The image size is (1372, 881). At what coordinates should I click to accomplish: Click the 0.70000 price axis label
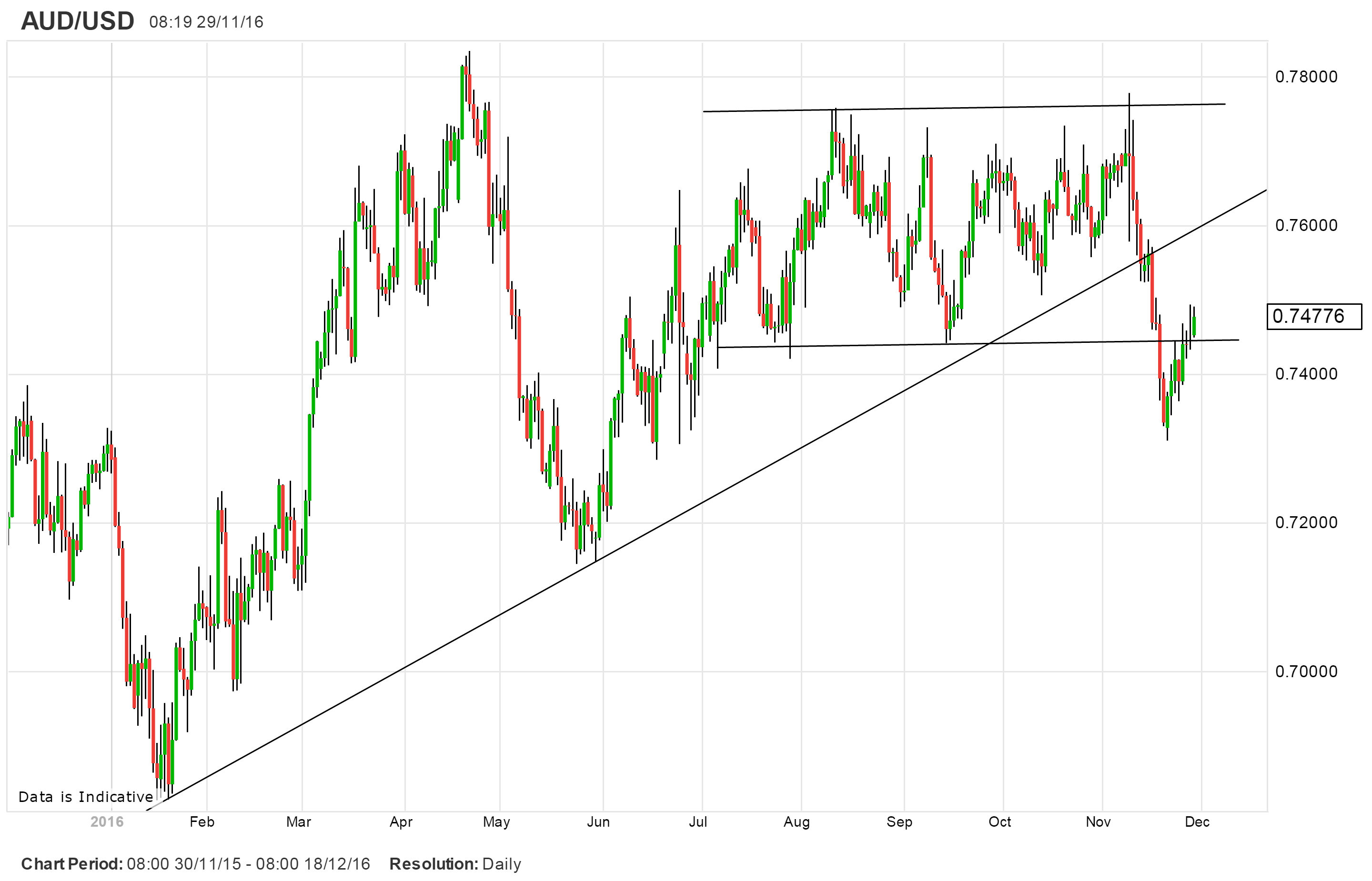(x=1306, y=671)
